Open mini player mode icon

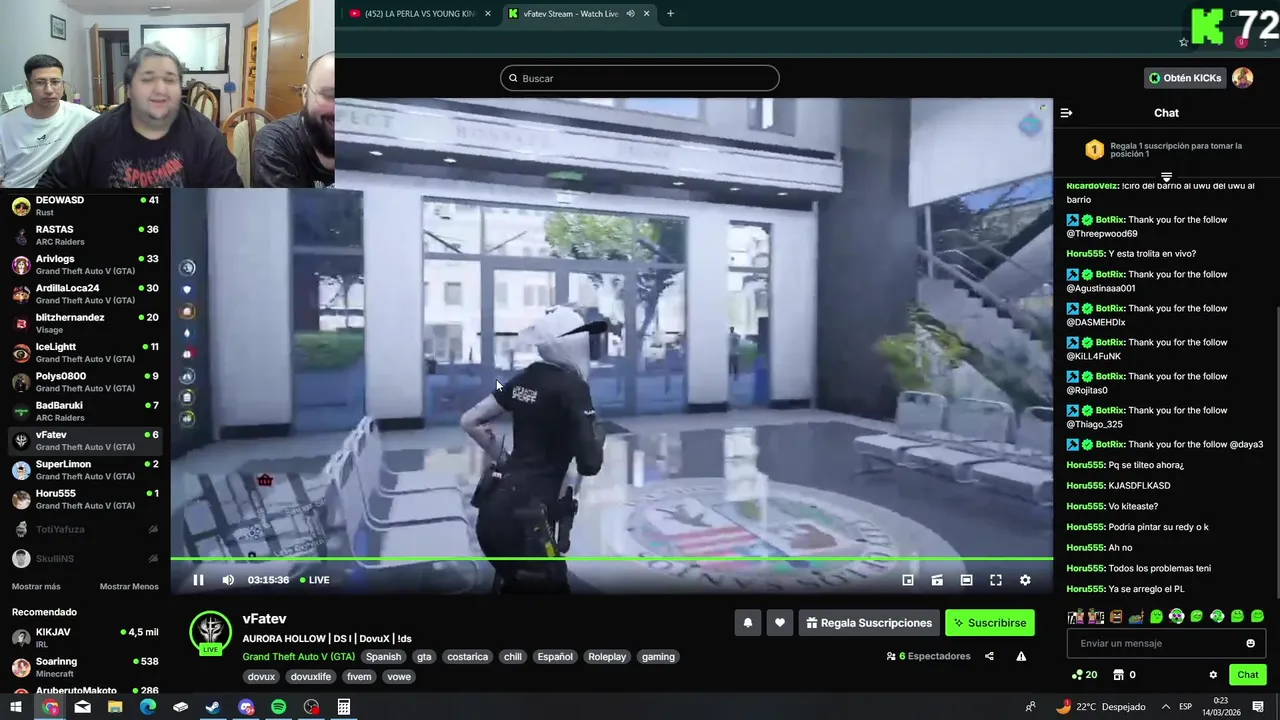[908, 580]
